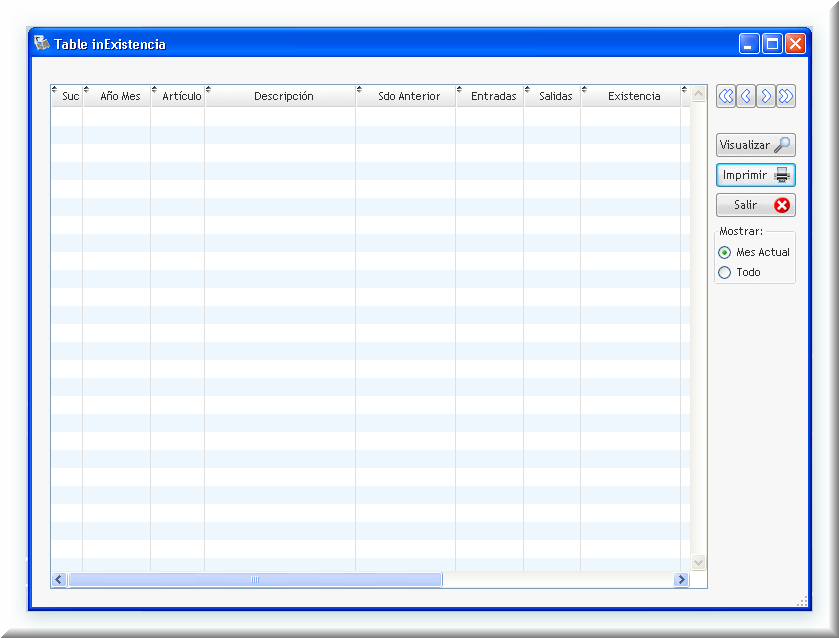This screenshot has width=839, height=638.
Task: Click the vertical scrollbar up arrow
Action: tap(698, 94)
